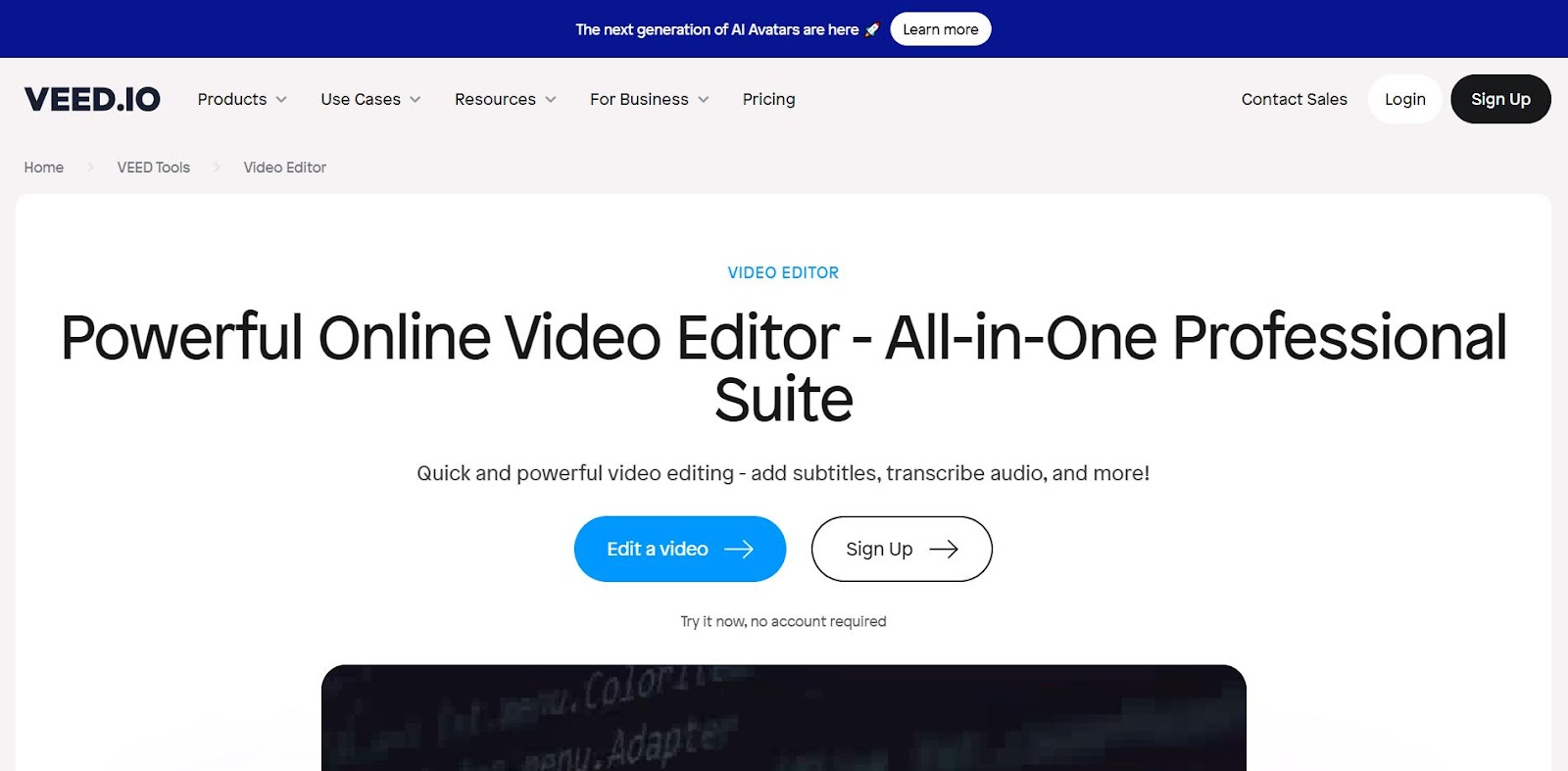Click the VIDEO EDITOR label text
This screenshot has height=771, width=1568.
click(x=783, y=272)
